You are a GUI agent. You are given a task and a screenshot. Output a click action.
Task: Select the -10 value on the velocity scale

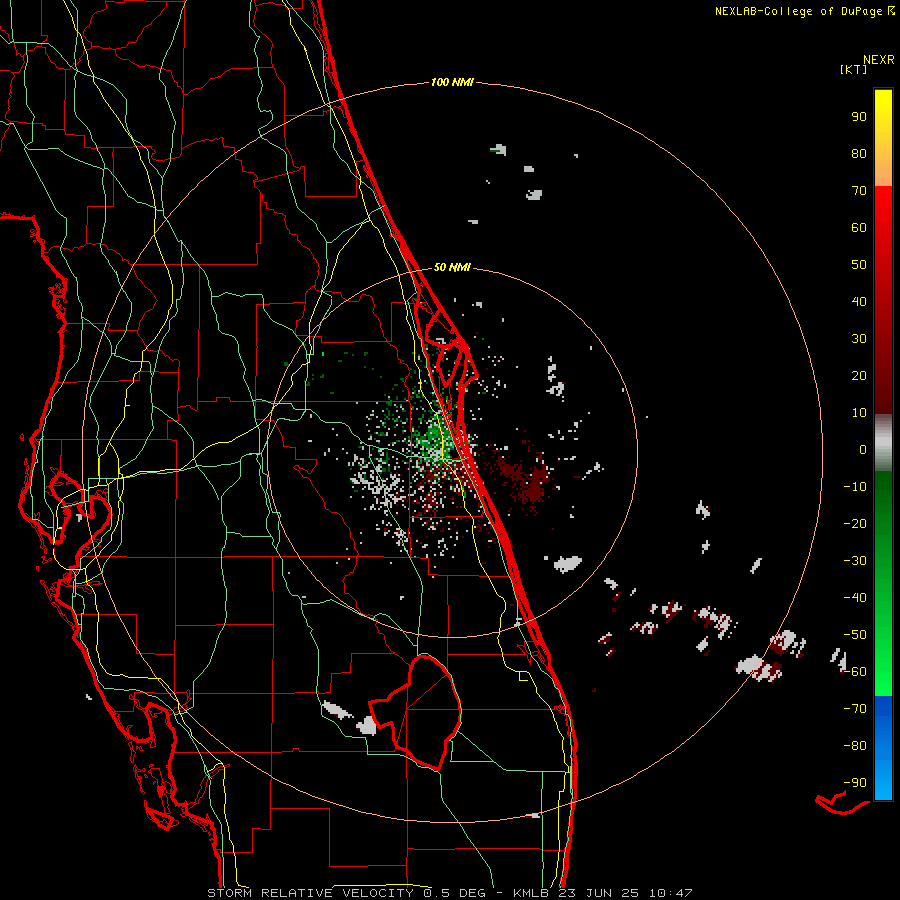pyautogui.click(x=855, y=486)
